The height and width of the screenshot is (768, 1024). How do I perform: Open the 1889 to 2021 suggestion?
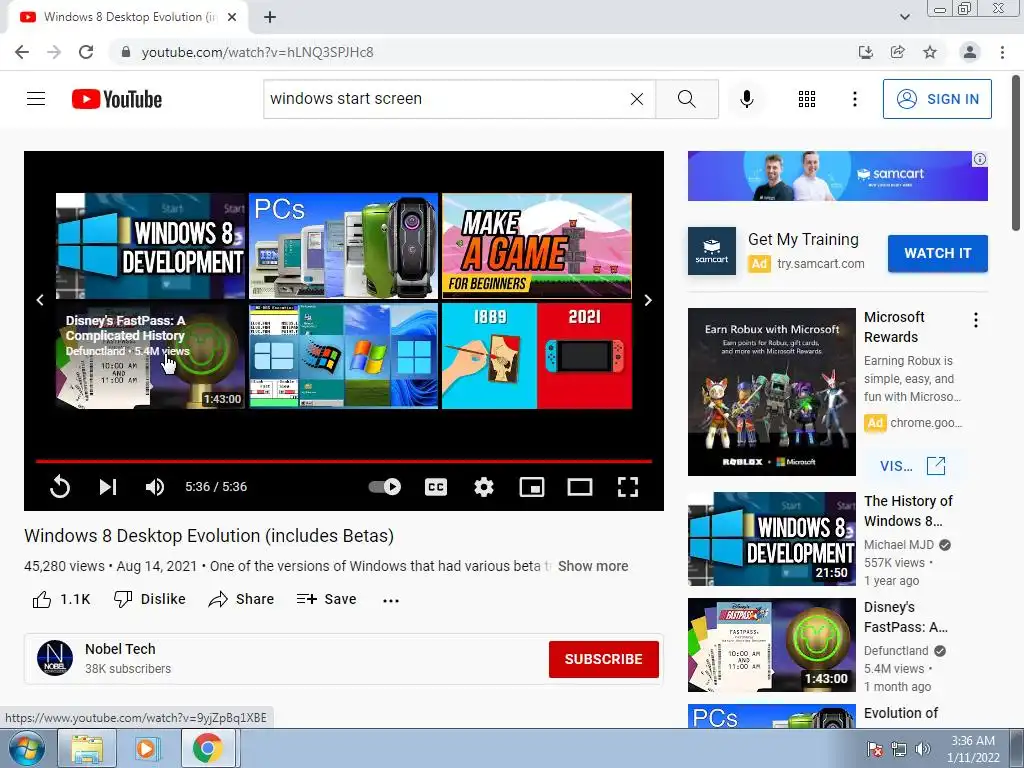click(537, 356)
